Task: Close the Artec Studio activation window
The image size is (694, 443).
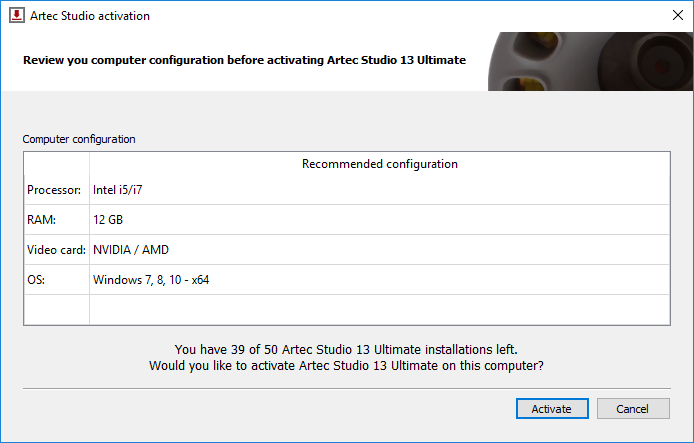Action: pyautogui.click(x=678, y=15)
